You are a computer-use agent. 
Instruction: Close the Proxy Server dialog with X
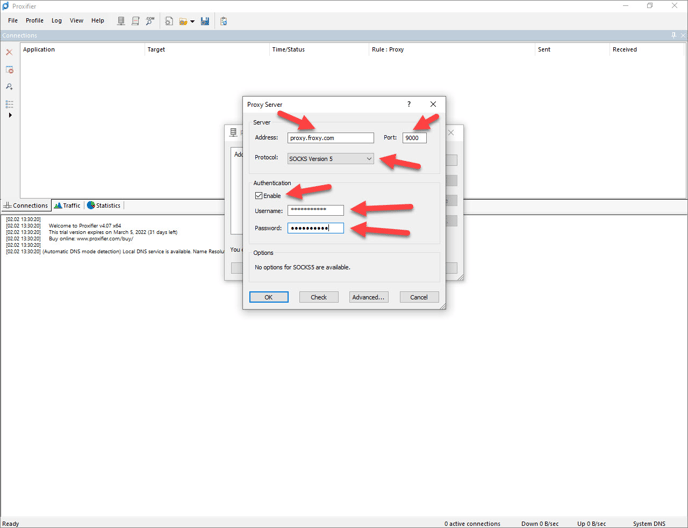point(433,104)
